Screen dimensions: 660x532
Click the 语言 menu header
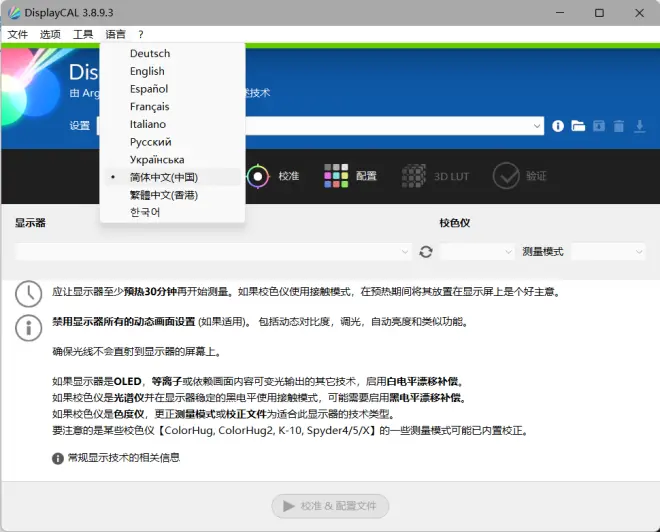115,34
